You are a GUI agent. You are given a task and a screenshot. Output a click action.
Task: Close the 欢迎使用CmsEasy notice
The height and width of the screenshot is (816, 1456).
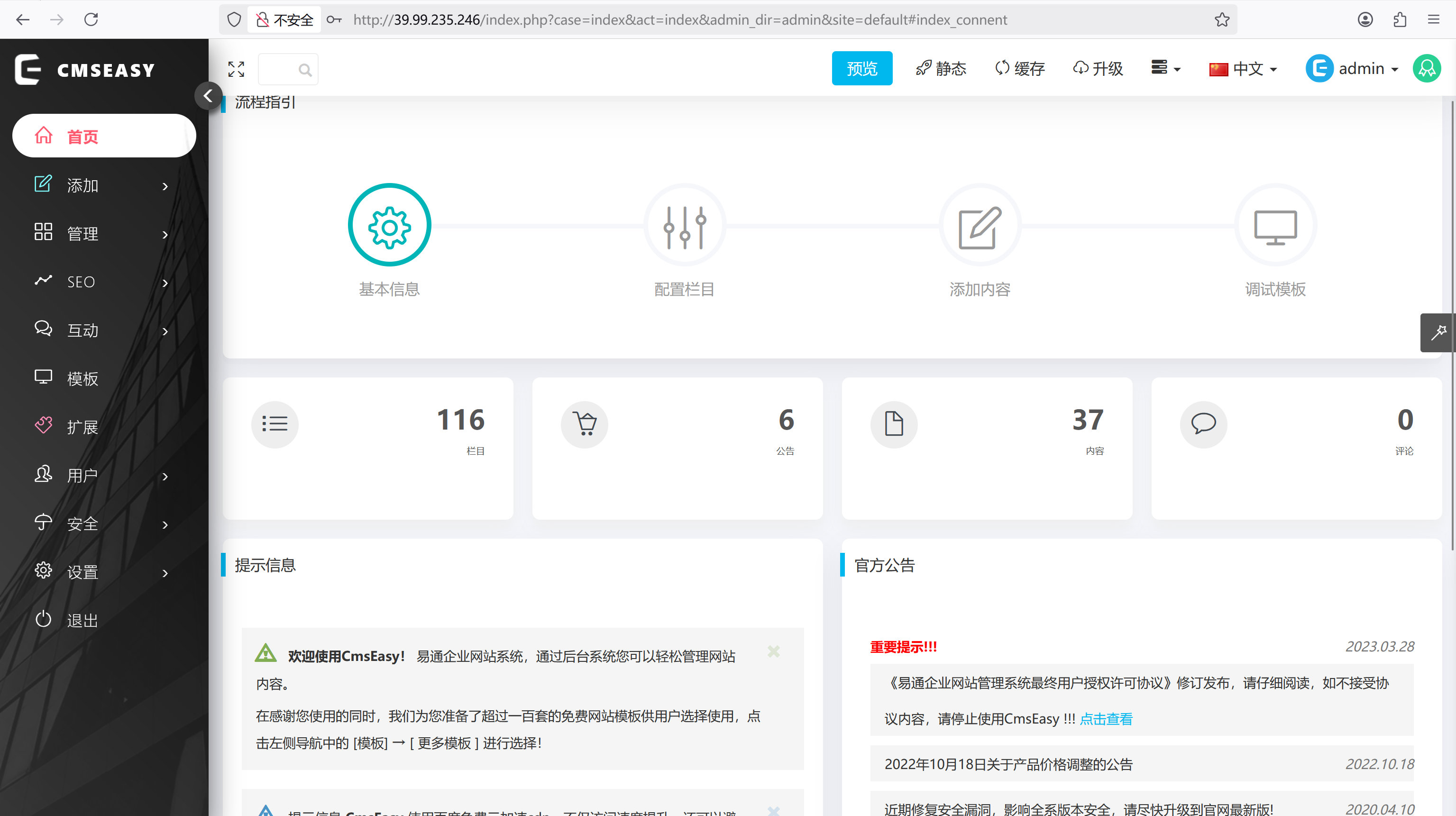pyautogui.click(x=774, y=651)
